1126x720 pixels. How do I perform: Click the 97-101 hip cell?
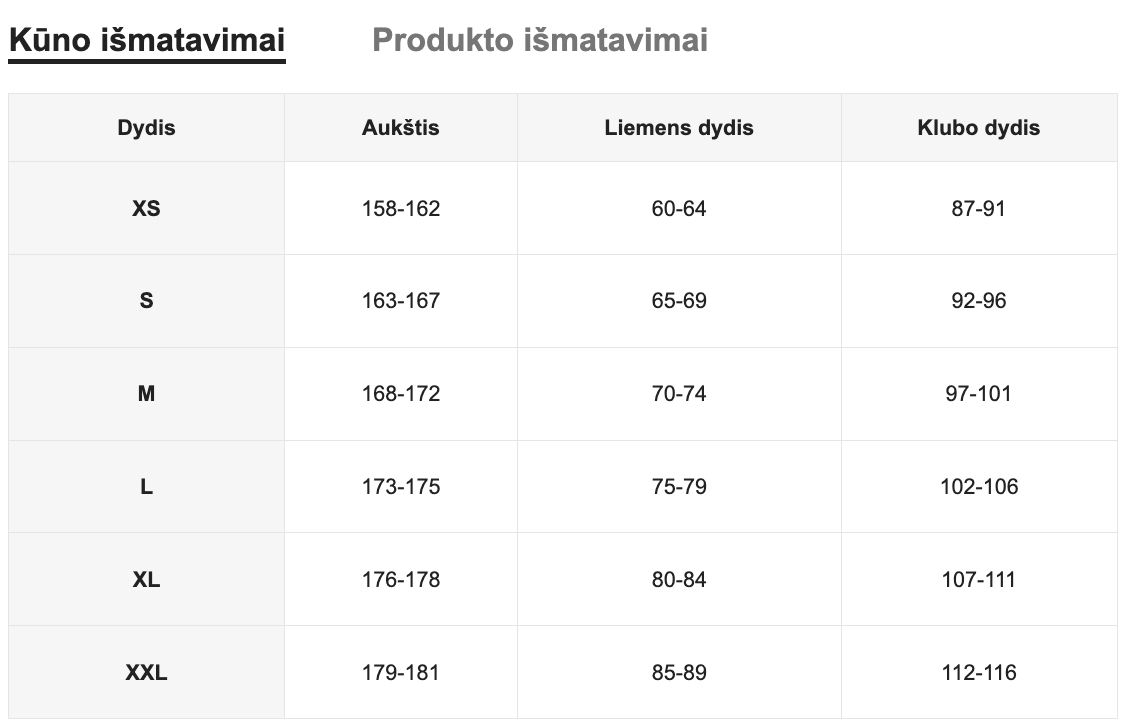(x=978, y=394)
